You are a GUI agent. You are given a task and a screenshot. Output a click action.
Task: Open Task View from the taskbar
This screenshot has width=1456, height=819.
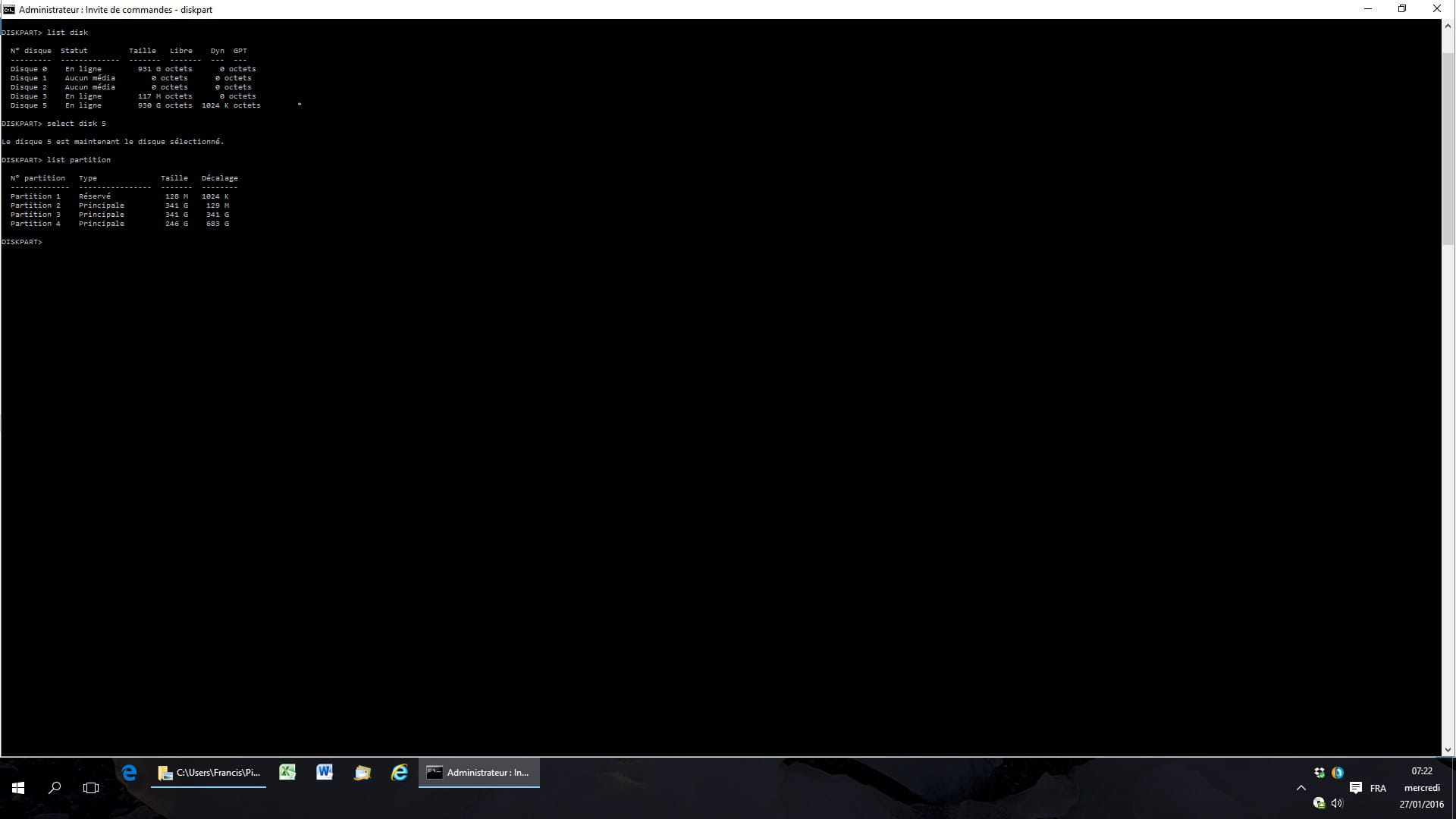91,788
